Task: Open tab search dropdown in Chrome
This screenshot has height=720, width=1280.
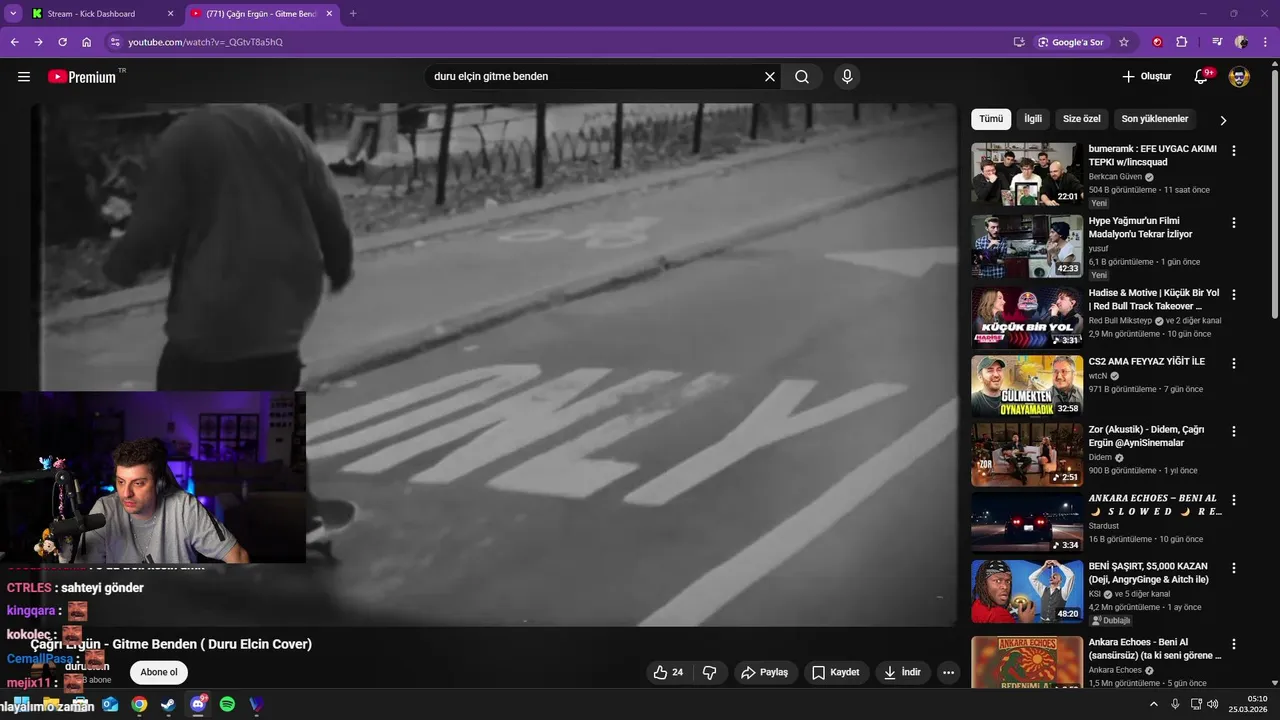Action: 13,13
